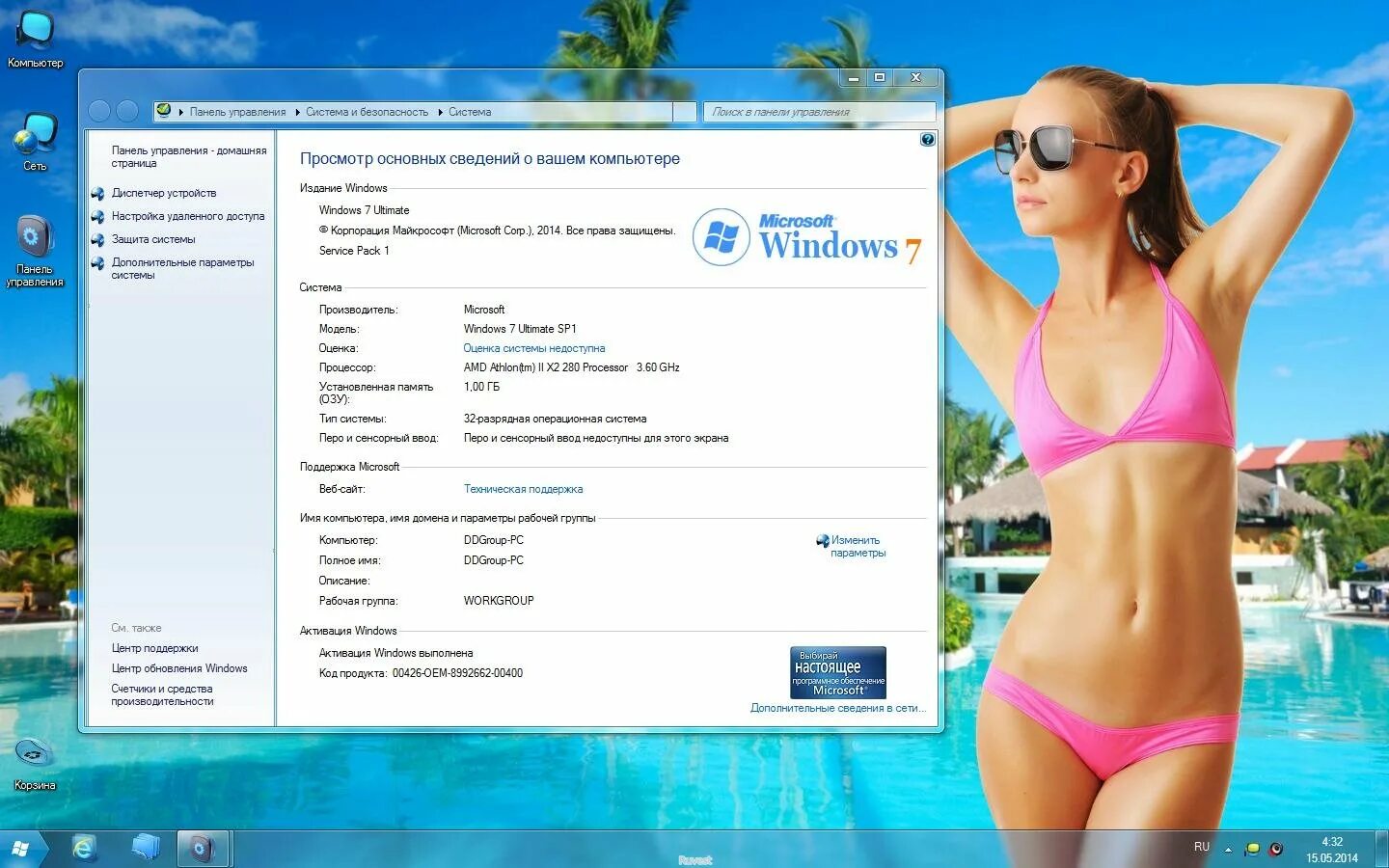Open Диспетчер устройств link
1389x868 pixels.
coord(163,193)
